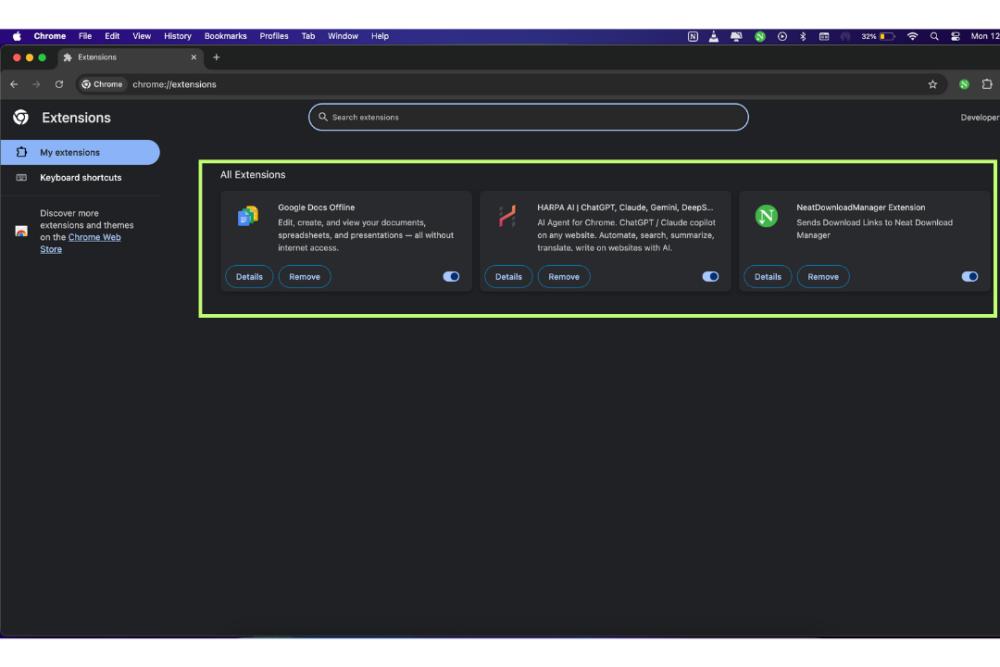Open the Tab menu
1000x667 pixels.
coord(308,36)
